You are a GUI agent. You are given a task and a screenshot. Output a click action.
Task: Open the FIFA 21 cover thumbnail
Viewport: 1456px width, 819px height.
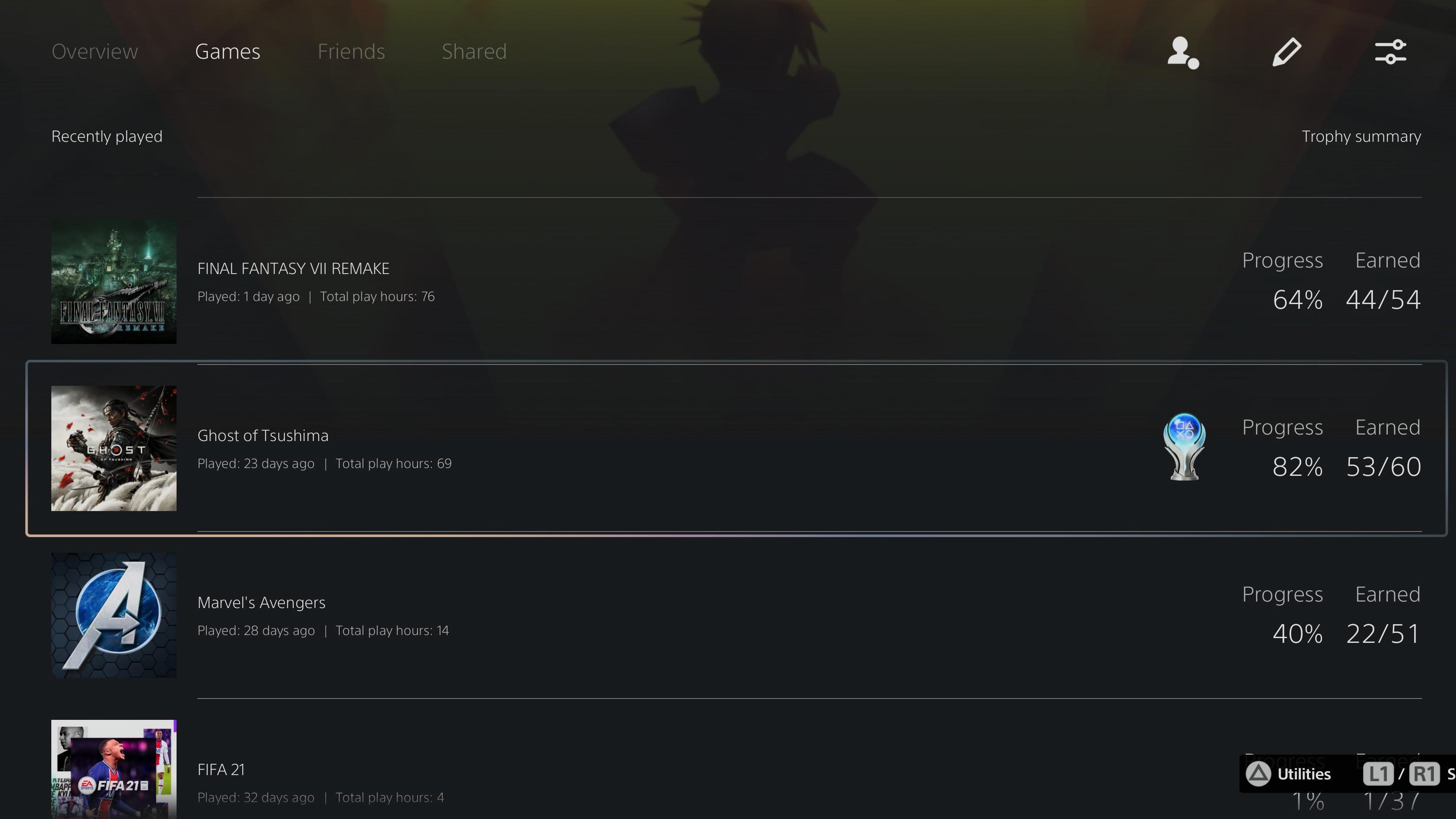tap(114, 769)
